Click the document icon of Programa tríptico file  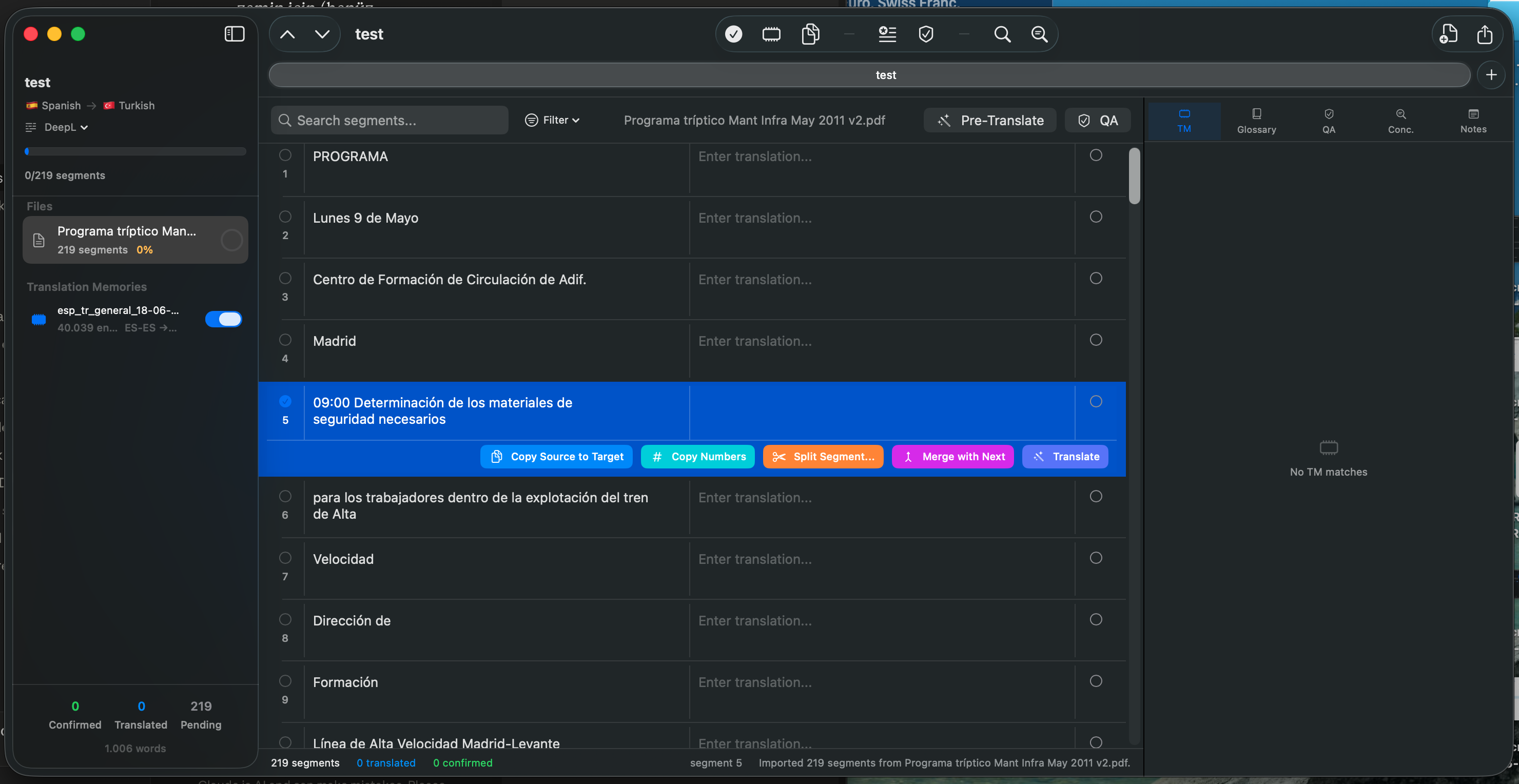coord(39,240)
